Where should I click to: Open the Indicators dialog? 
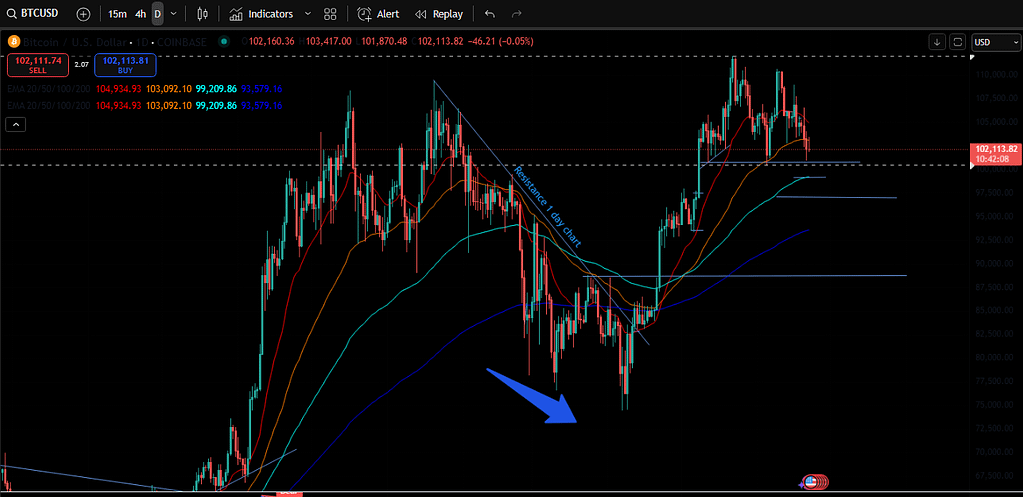pyautogui.click(x=261, y=14)
